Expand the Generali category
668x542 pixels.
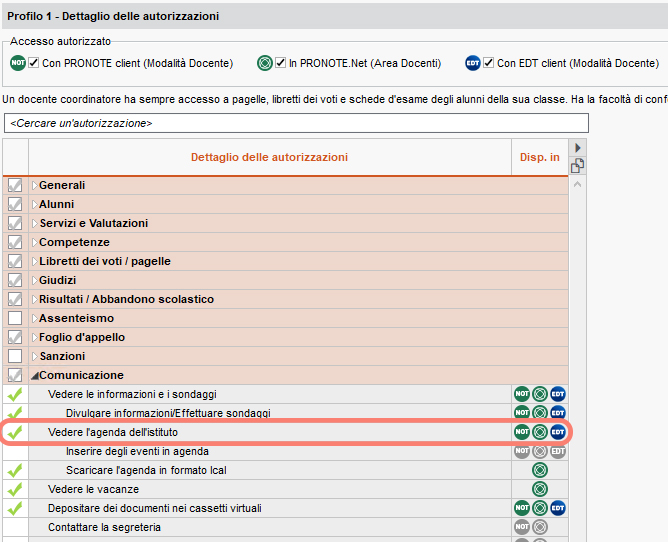[35, 185]
